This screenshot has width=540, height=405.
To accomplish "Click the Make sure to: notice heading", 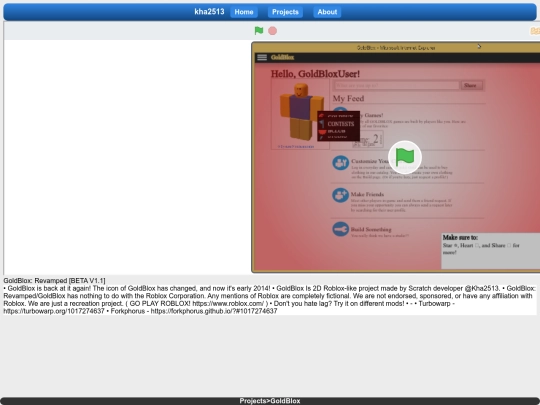I will point(460,237).
